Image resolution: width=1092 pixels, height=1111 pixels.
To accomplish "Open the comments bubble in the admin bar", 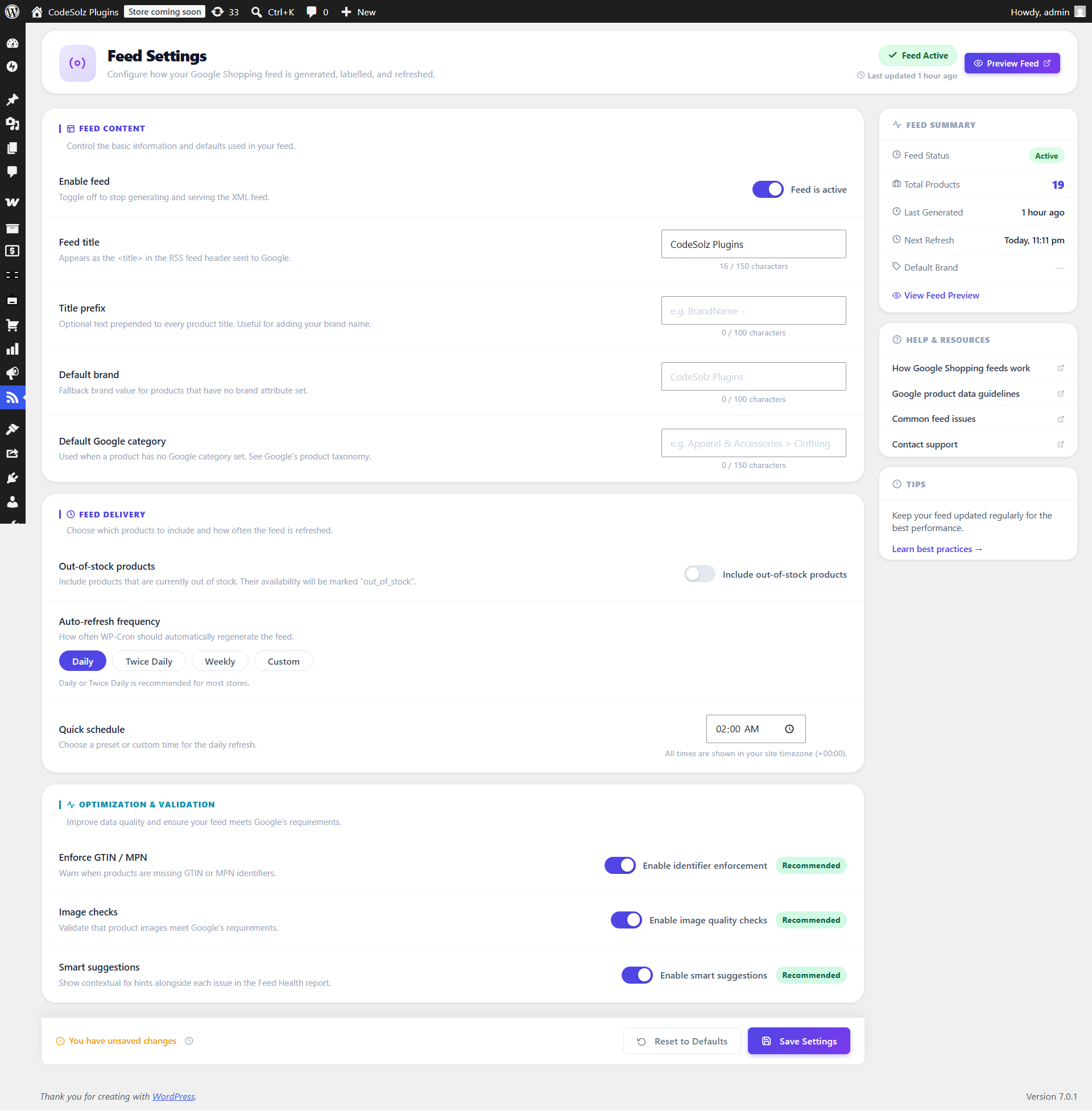I will [x=317, y=11].
